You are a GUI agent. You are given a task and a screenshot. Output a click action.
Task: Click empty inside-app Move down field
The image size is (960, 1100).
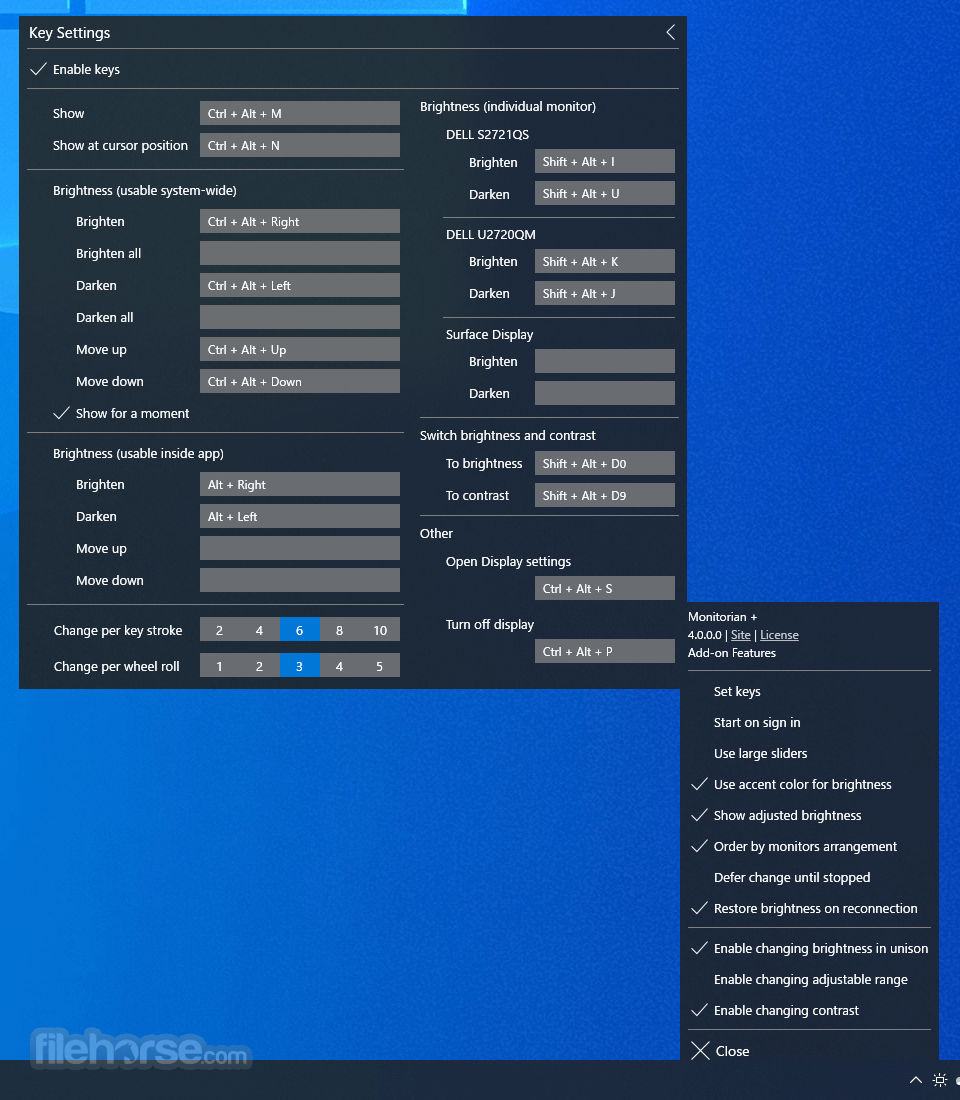(x=300, y=580)
